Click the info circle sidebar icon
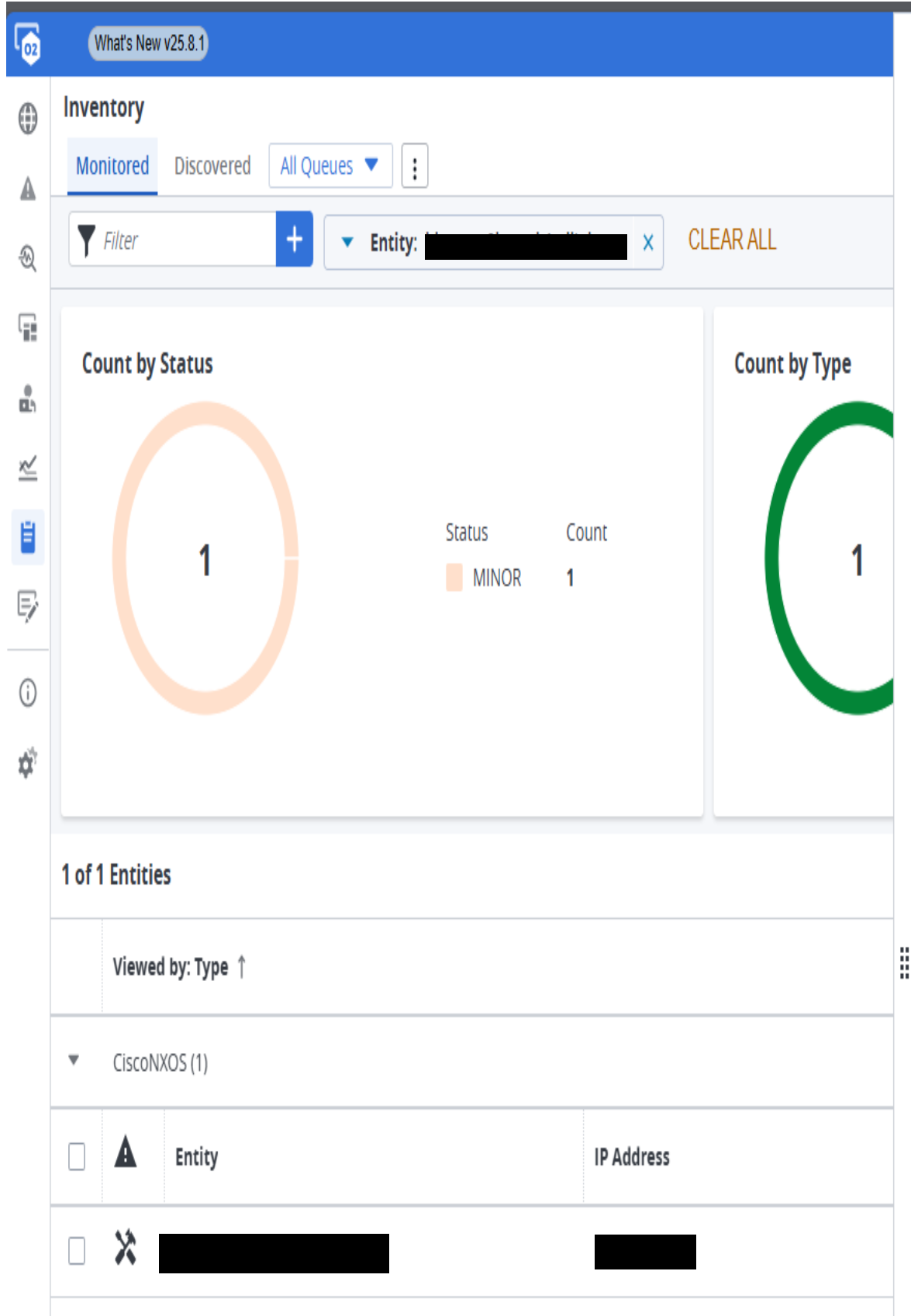911x1316 pixels. coord(28,693)
